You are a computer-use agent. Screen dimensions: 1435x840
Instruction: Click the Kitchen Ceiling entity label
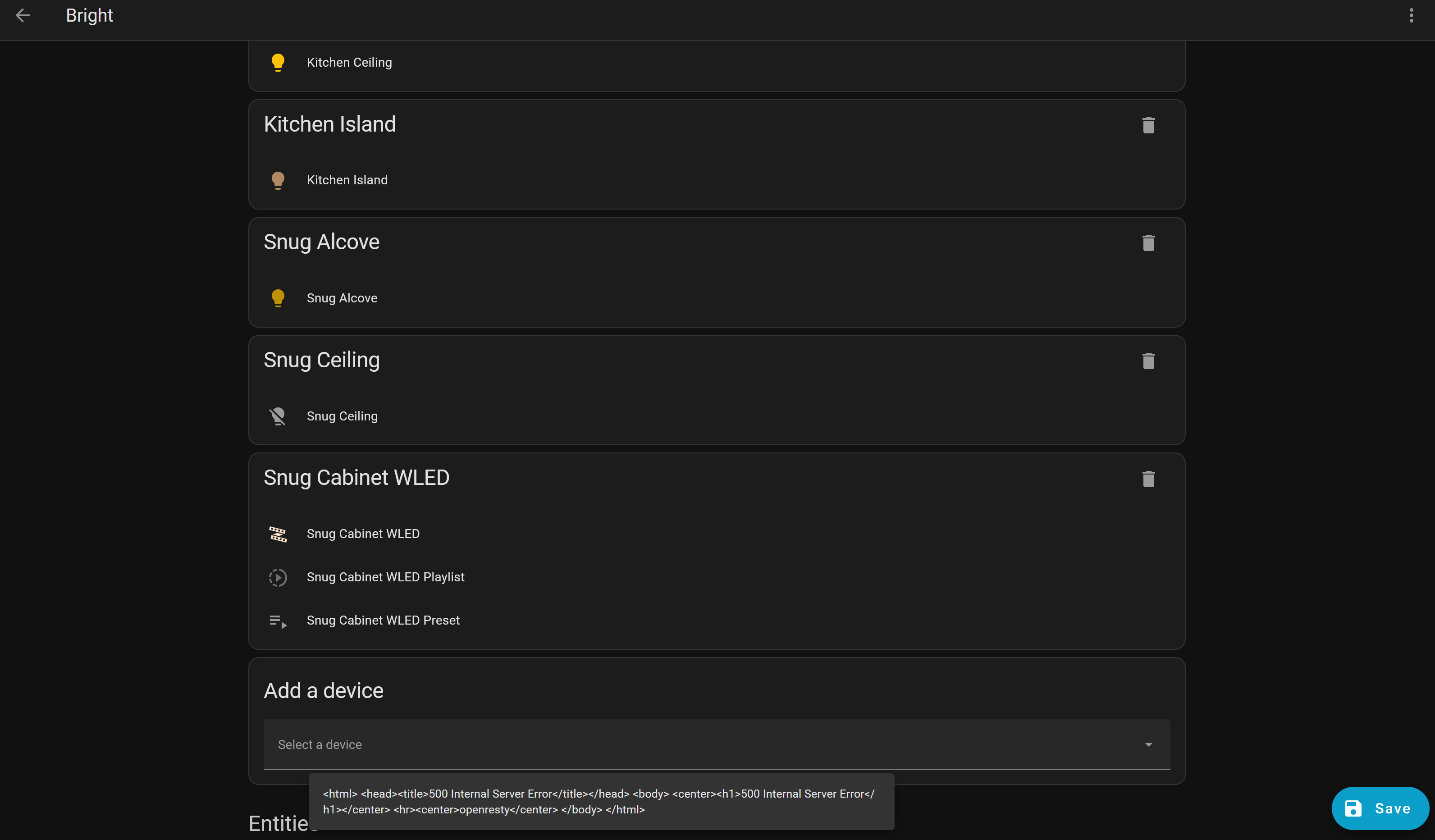(x=349, y=62)
